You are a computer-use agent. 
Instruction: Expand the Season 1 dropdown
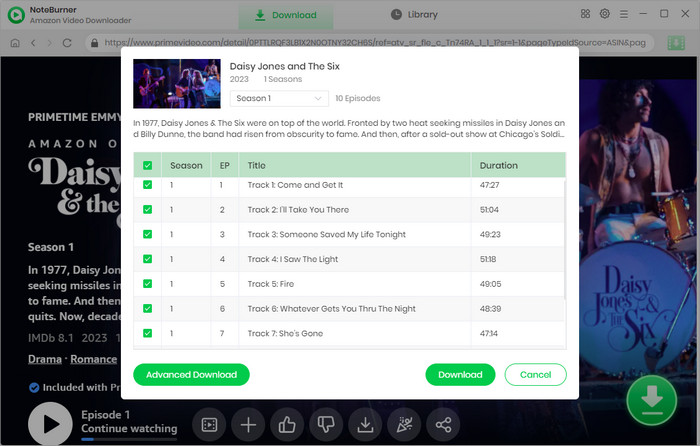pos(279,98)
